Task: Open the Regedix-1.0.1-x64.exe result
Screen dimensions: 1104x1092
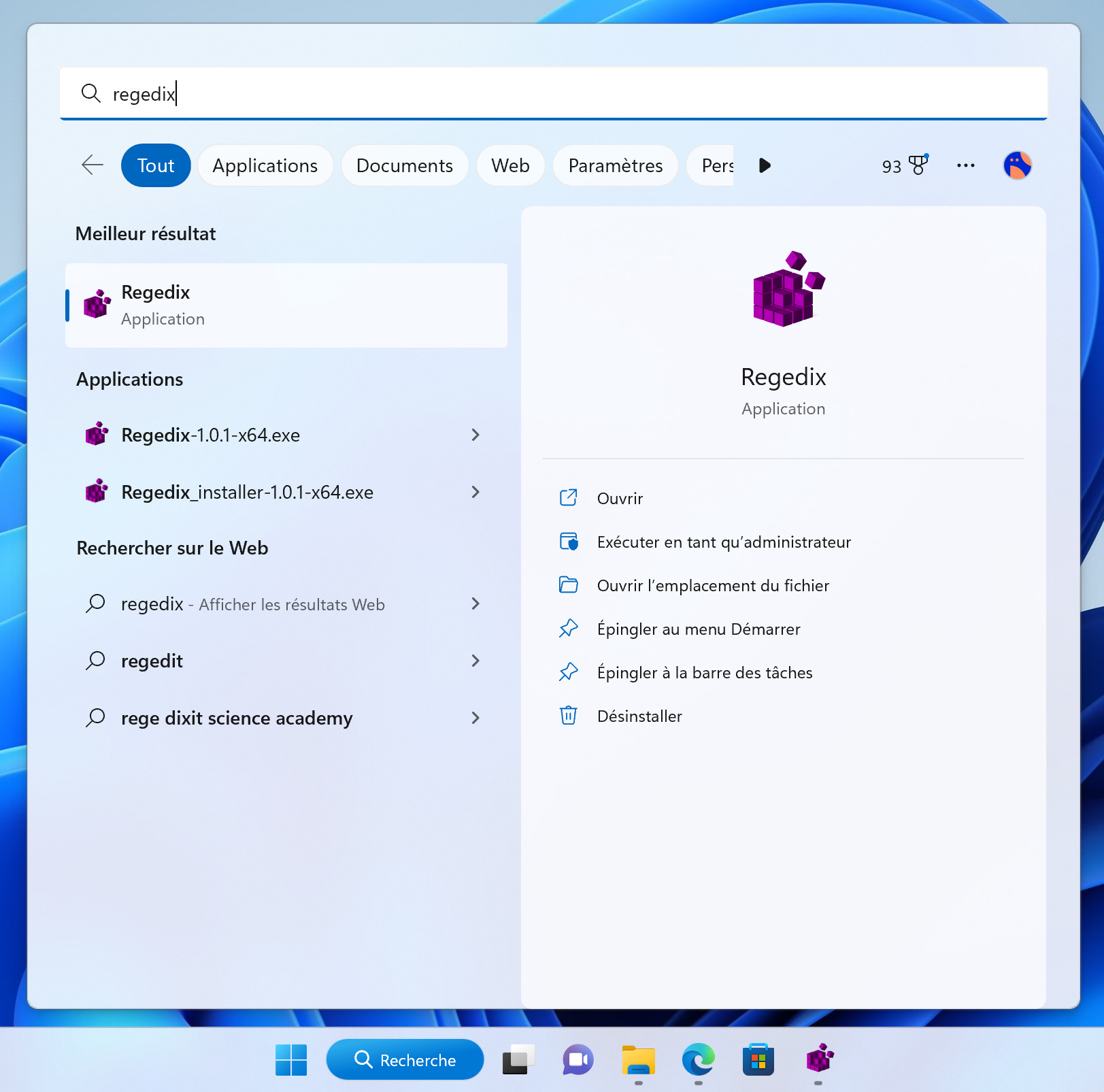Action: pos(286,435)
